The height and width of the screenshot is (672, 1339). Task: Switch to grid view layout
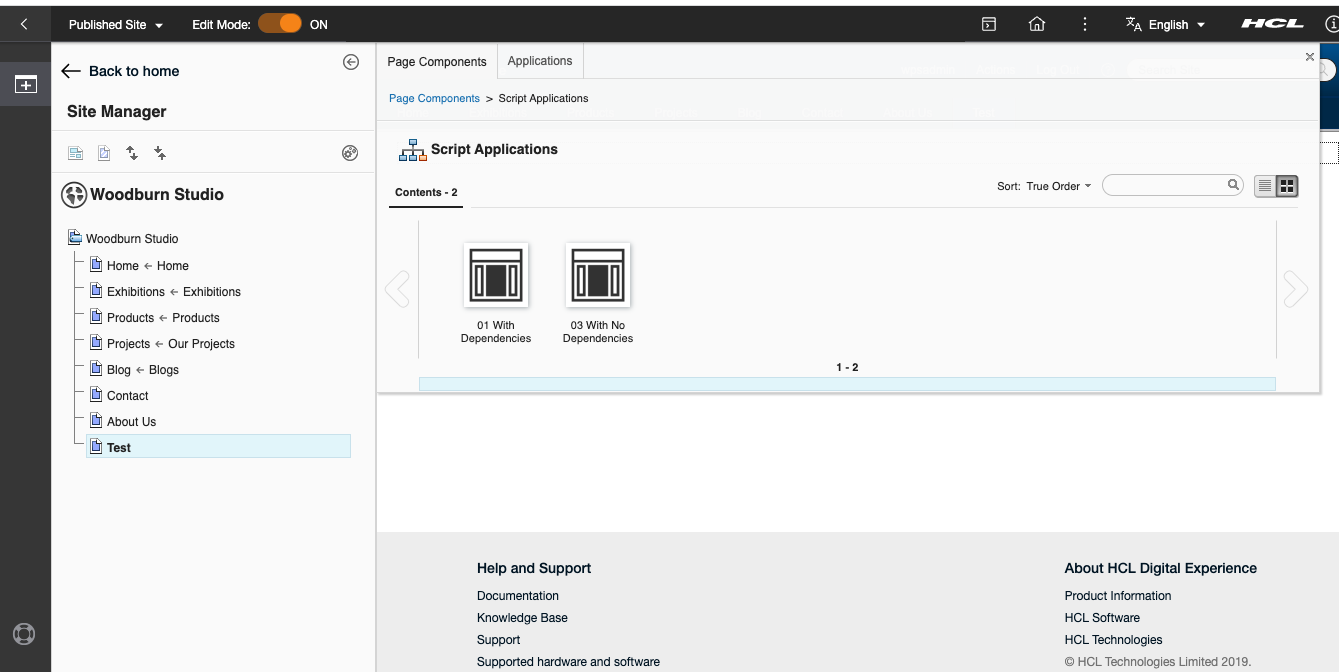(x=1288, y=186)
